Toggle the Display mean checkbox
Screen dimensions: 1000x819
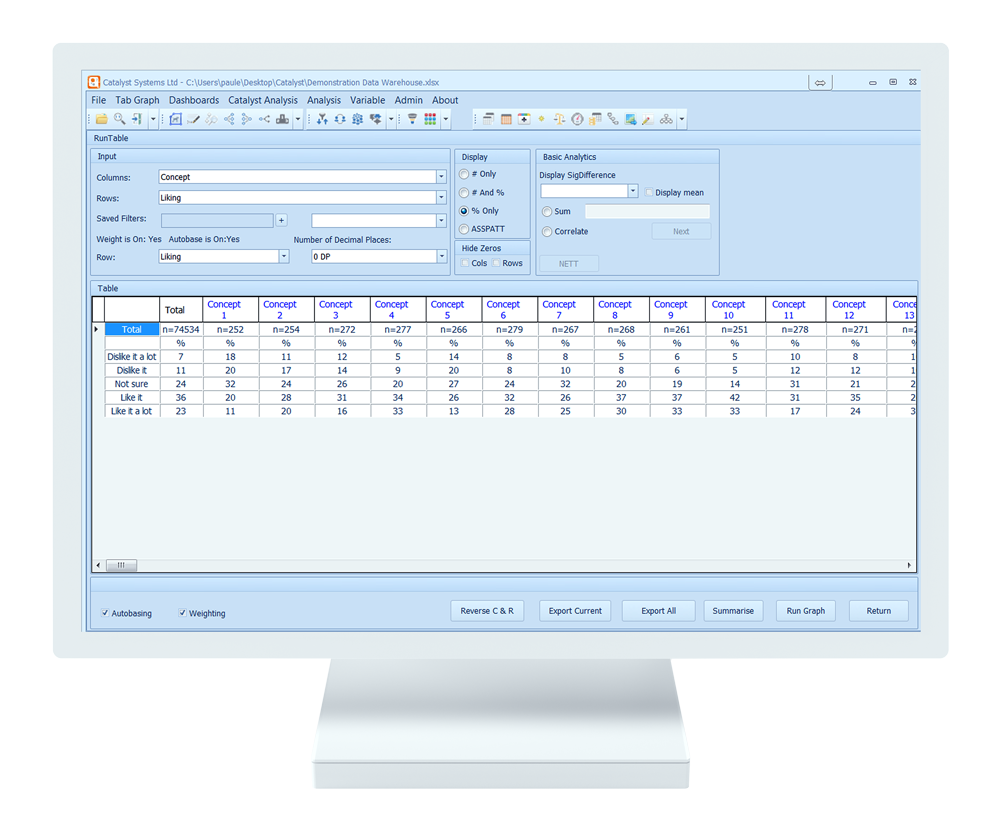coord(649,192)
